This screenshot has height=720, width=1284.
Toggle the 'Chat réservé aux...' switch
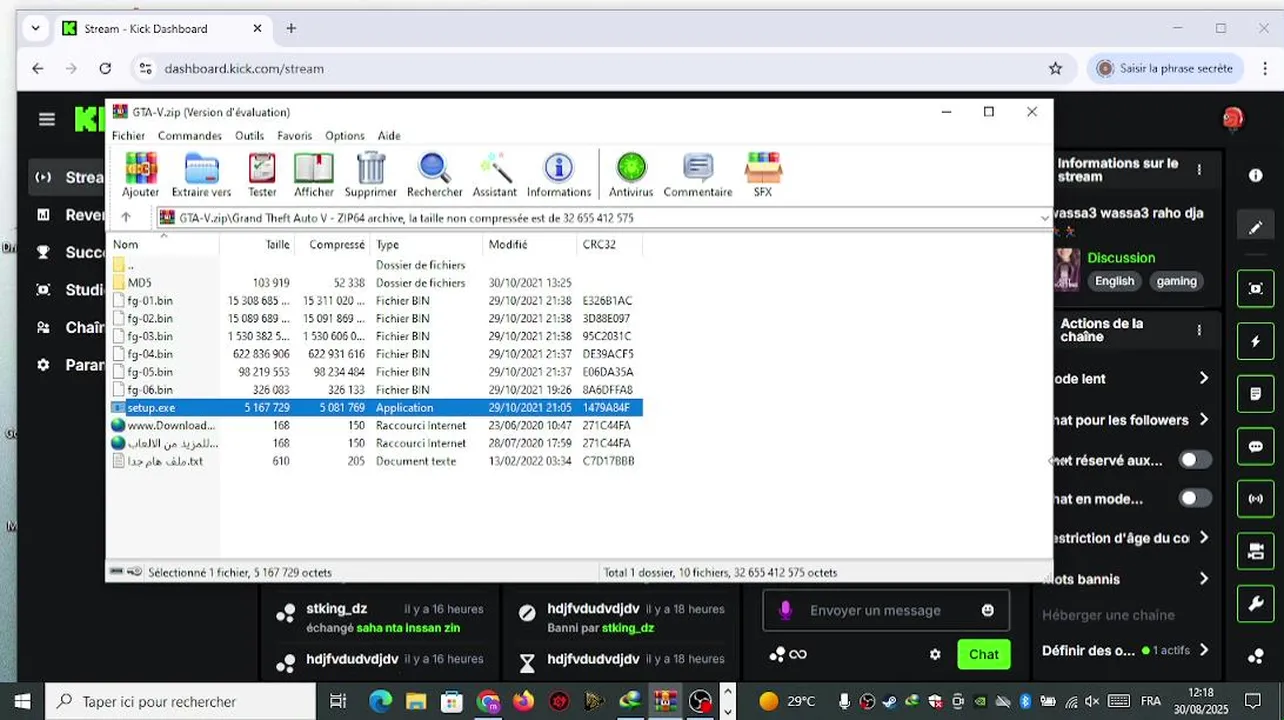pyautogui.click(x=1195, y=460)
